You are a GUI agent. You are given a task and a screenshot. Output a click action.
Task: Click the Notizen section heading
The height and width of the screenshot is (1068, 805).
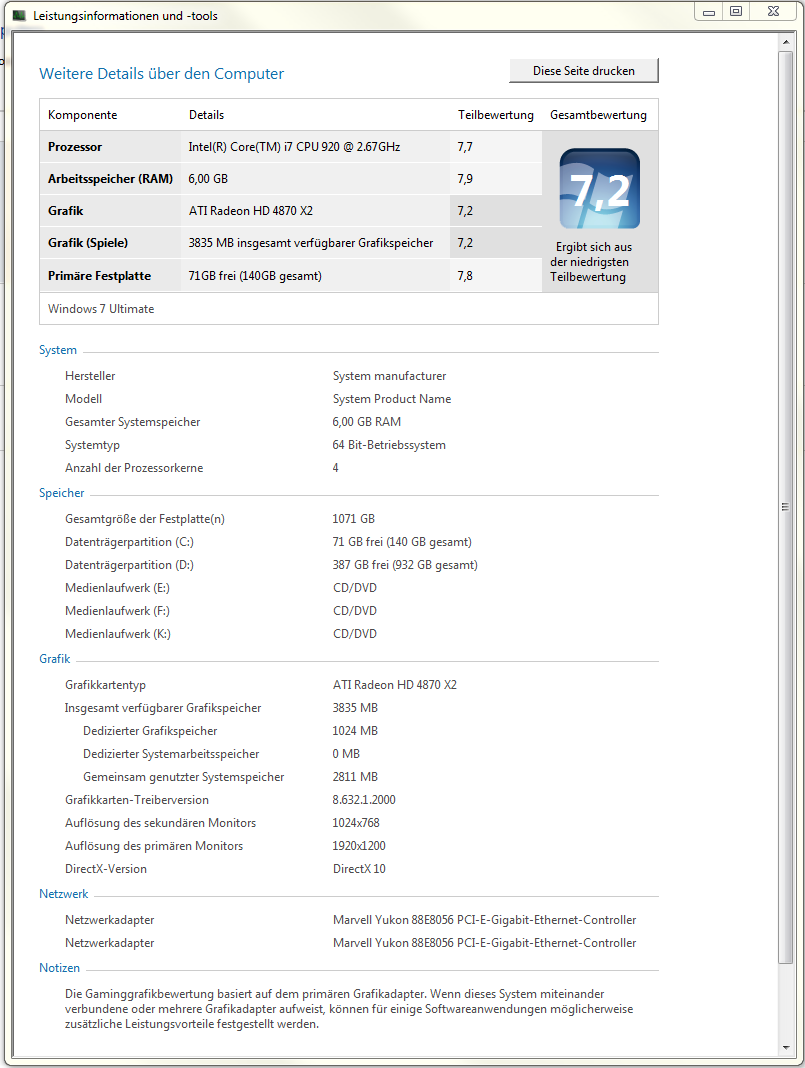59,968
